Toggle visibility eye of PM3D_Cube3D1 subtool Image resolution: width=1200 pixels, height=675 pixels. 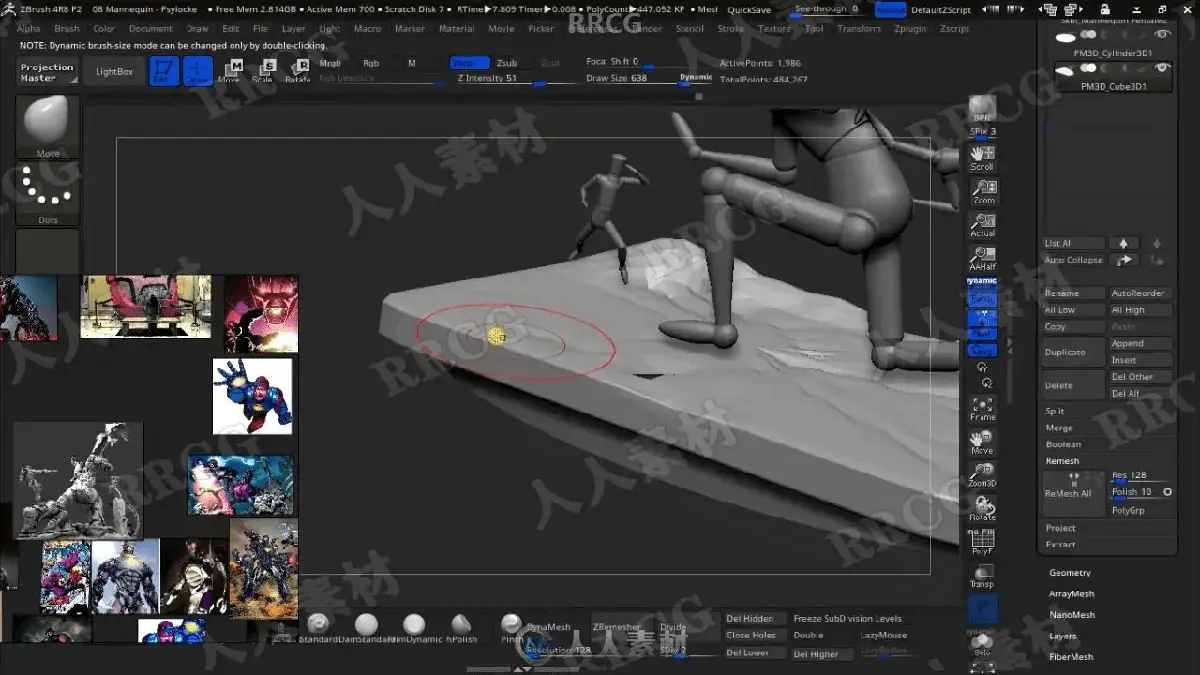tap(1161, 68)
